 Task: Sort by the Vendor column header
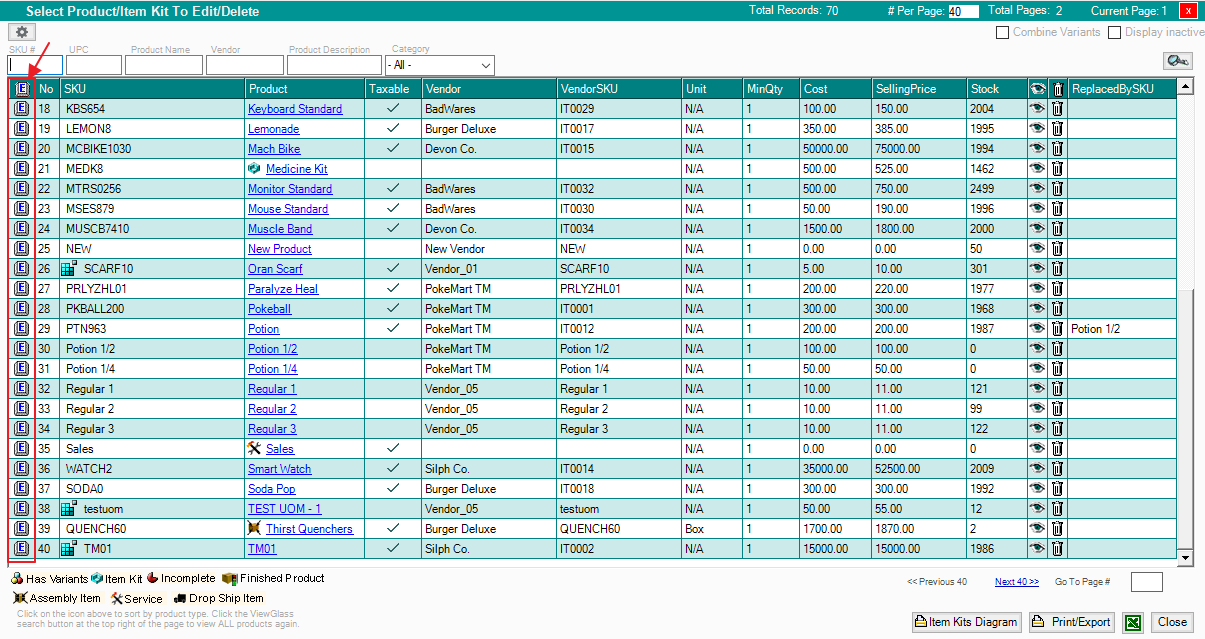click(443, 89)
